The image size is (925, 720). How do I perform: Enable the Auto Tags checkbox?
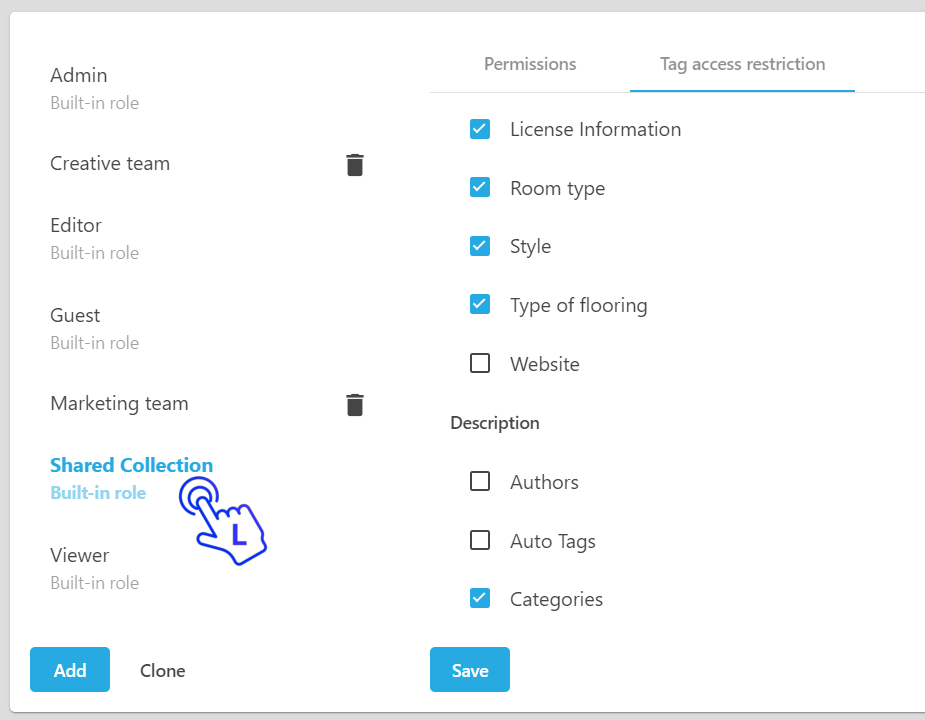coord(480,541)
